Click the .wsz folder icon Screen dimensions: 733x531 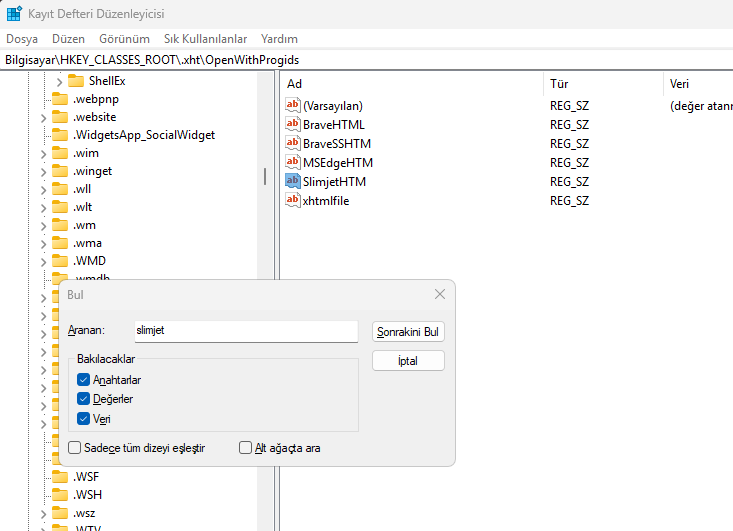[60, 513]
